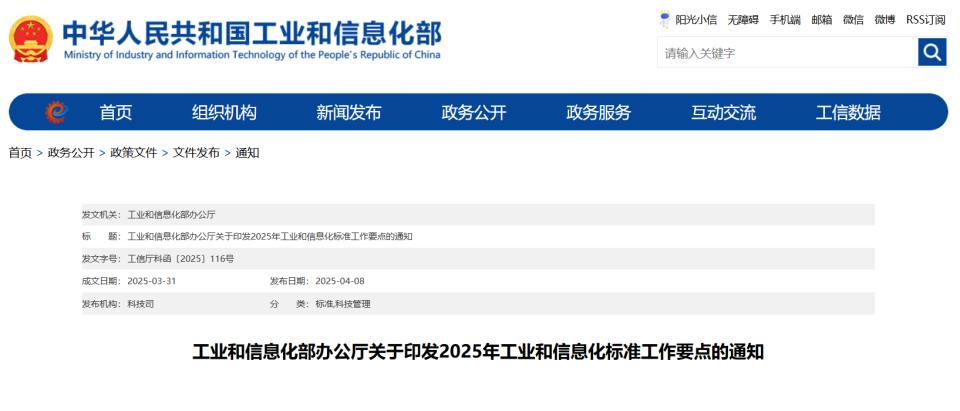This screenshot has height=411, width=960.
Task: Open the 新闻发布 navigation item
Action: [349, 113]
